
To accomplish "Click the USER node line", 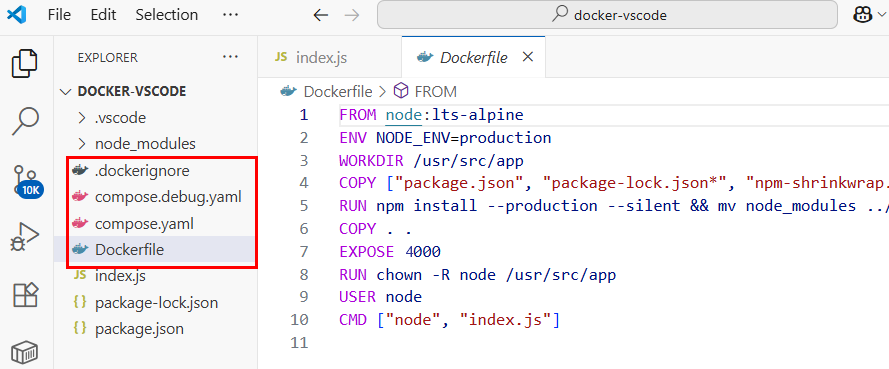I will tap(380, 297).
